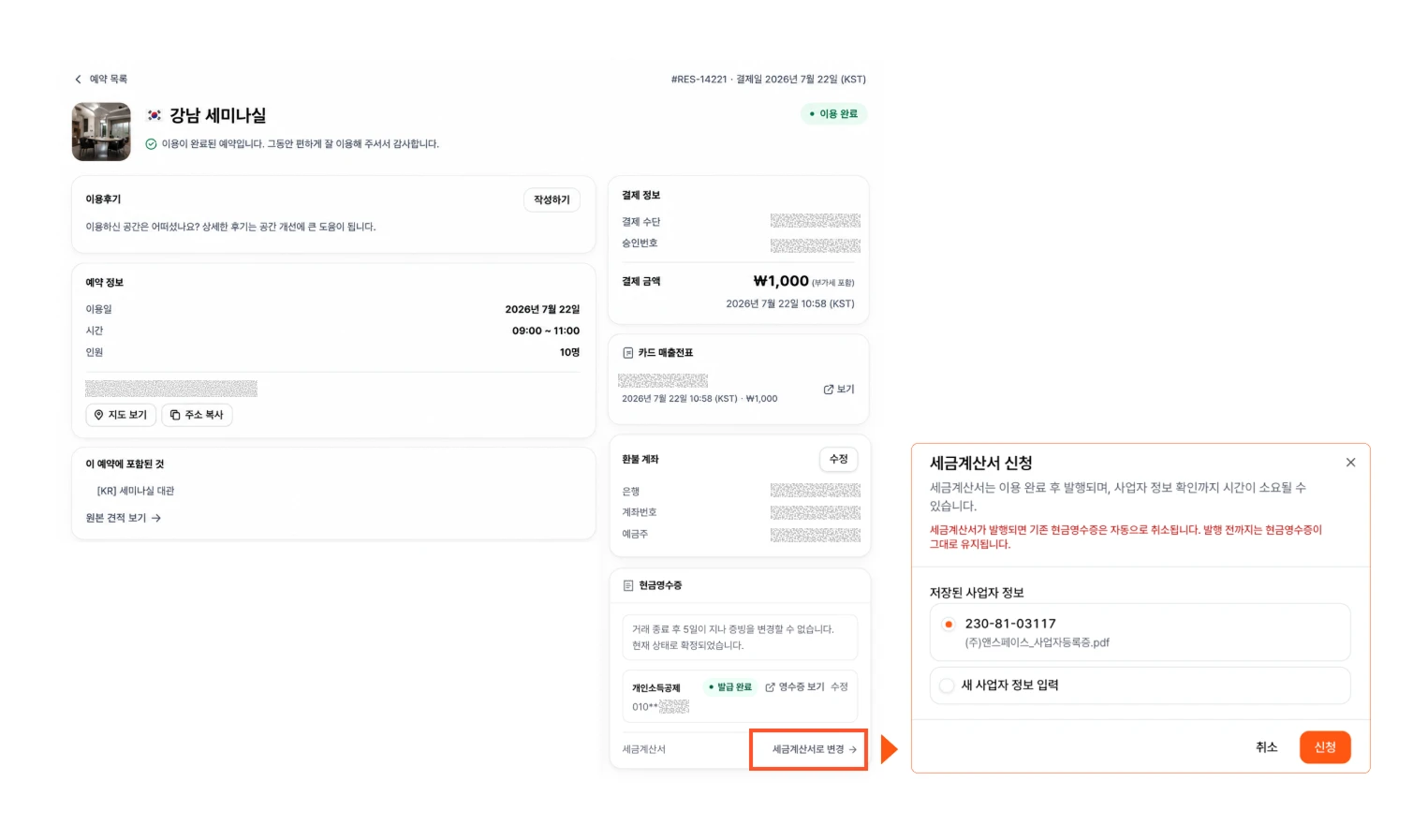1428x840 pixels.
Task: Click the #RES-14221 reservation number text
Action: coord(699,80)
